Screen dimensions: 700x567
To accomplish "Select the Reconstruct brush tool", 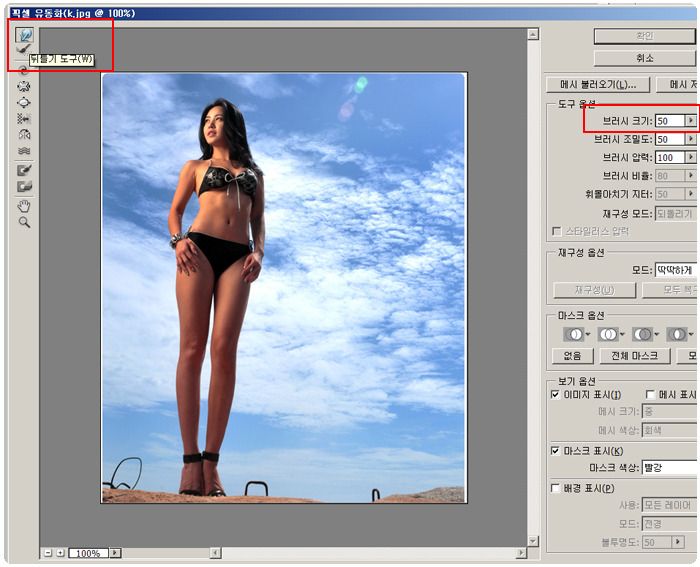I will pos(24,49).
